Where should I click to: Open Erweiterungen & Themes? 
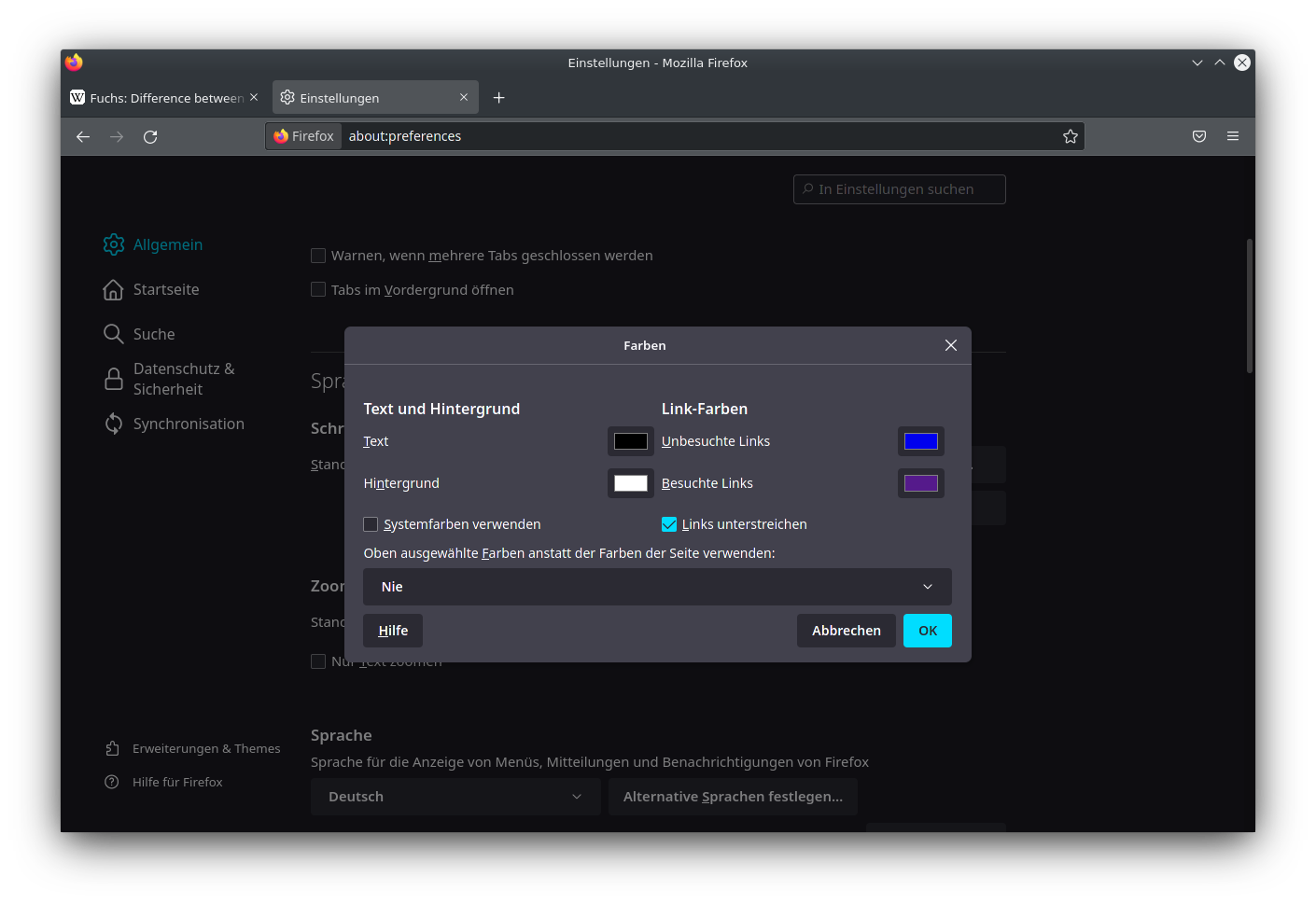(205, 749)
